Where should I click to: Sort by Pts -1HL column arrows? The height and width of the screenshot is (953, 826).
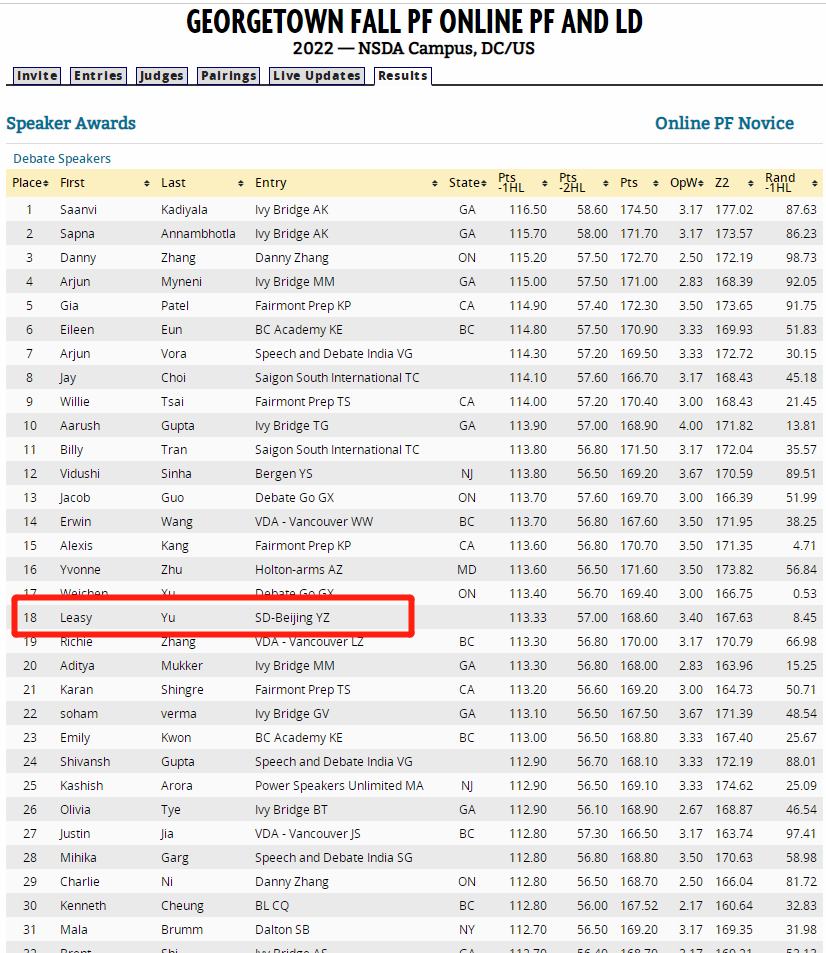click(x=544, y=183)
